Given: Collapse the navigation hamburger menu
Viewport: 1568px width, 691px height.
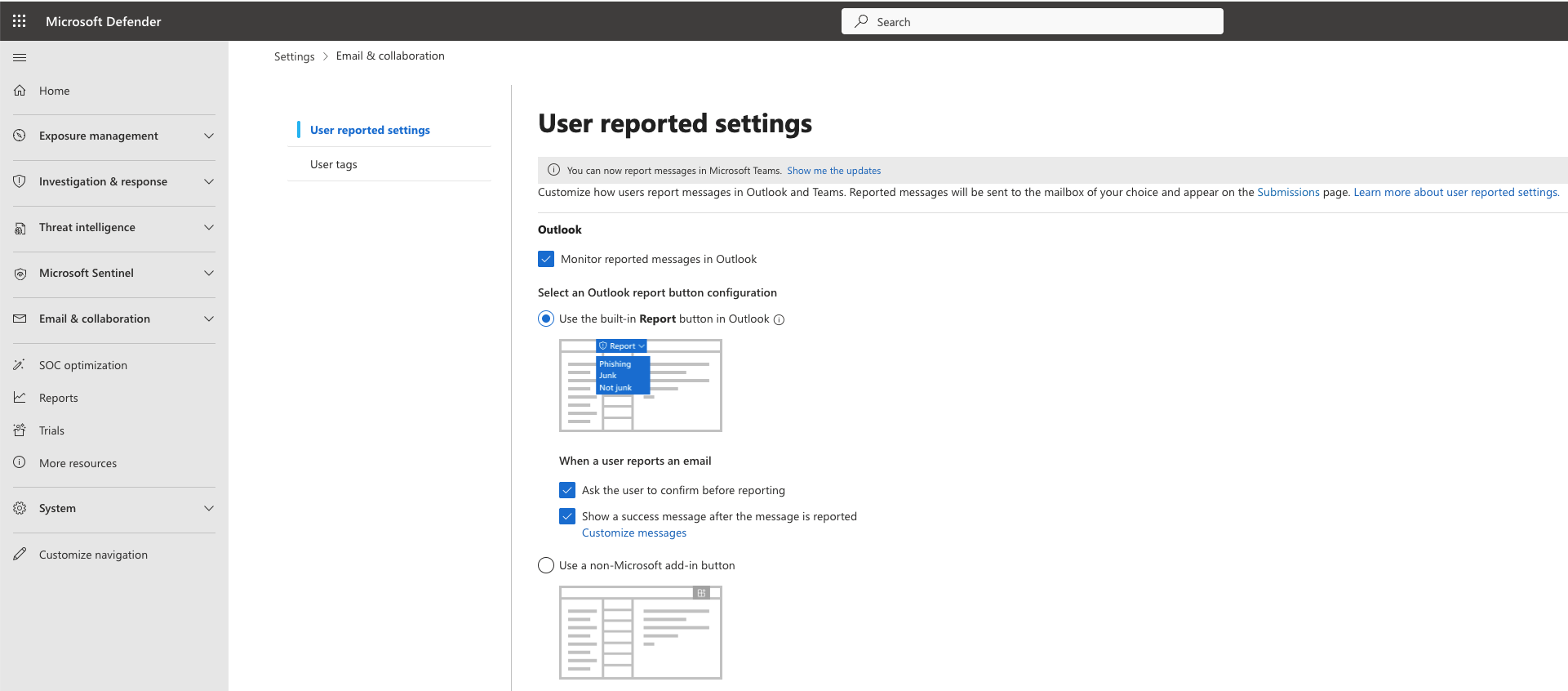Looking at the screenshot, I should click(x=20, y=57).
